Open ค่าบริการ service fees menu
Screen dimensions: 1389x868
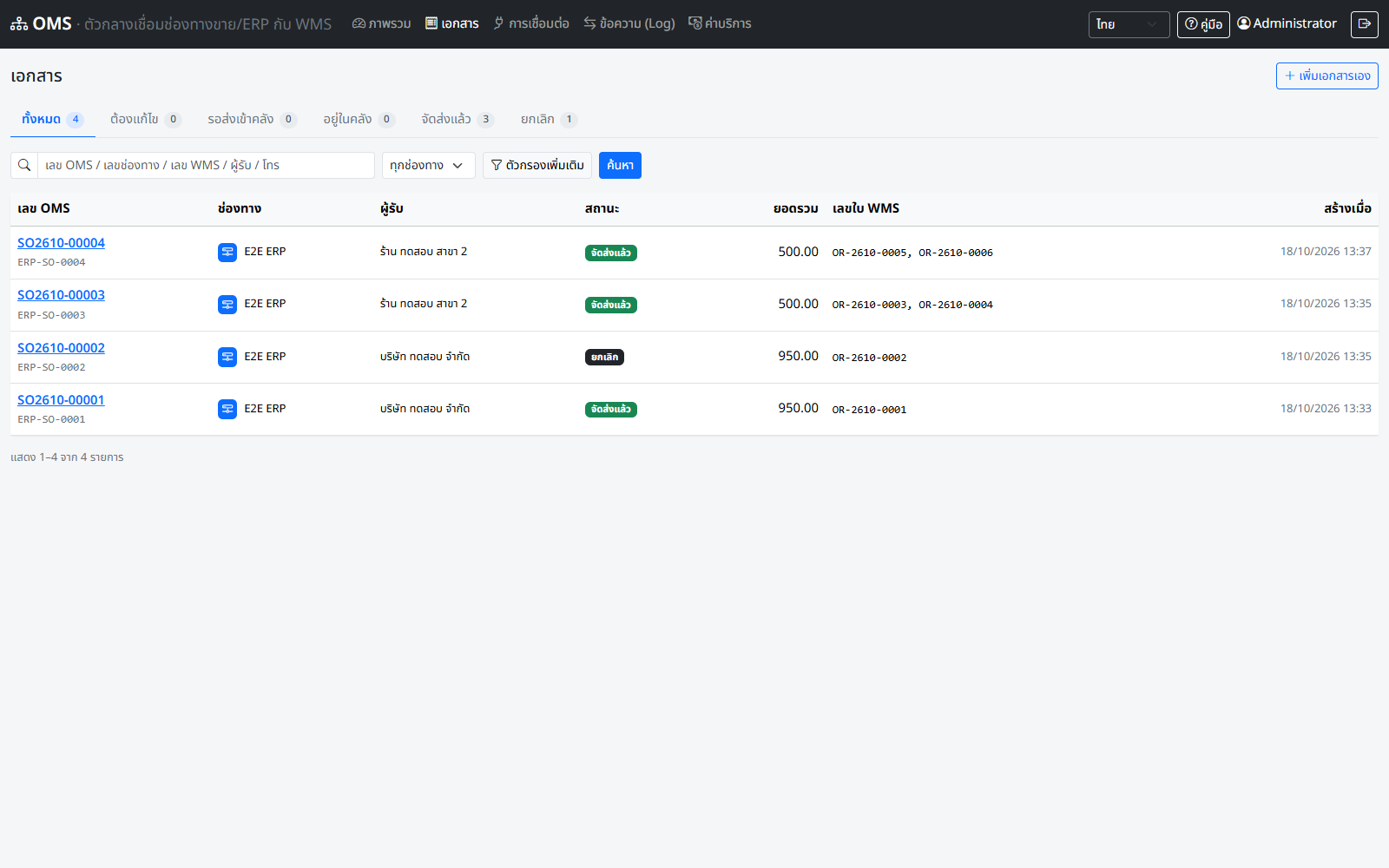(720, 23)
